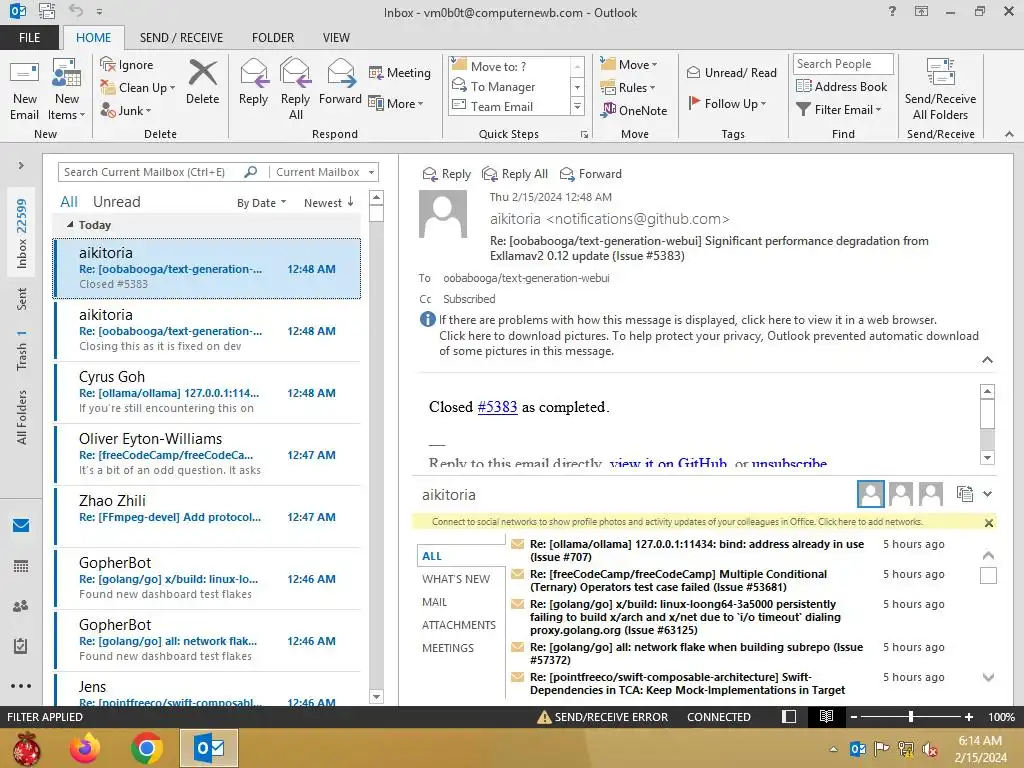This screenshot has height=768, width=1024.
Task: Open the Sent folder in sidebar
Action: pos(22,298)
